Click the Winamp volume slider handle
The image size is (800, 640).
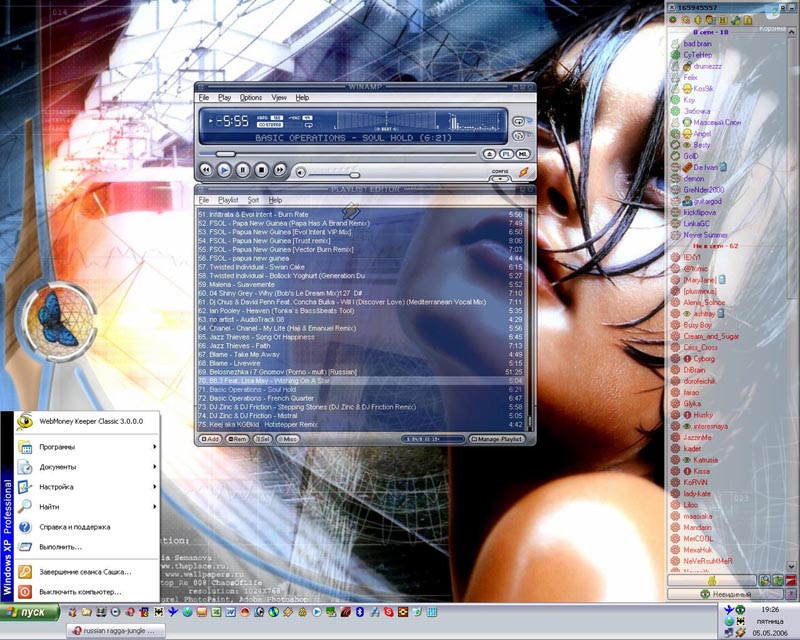pyautogui.click(x=354, y=175)
